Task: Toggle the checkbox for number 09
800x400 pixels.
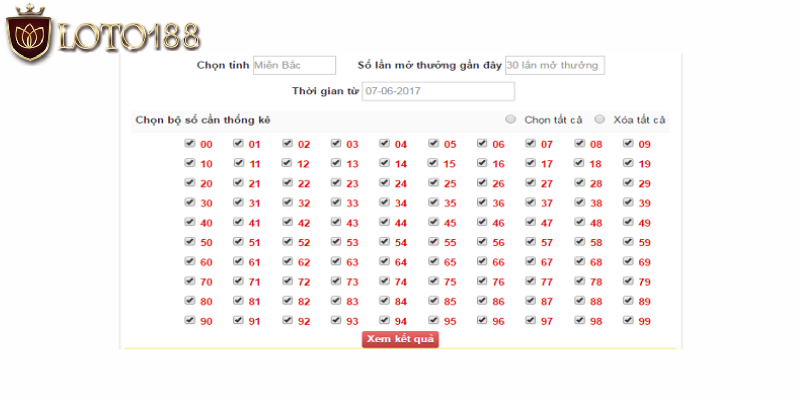Action: tap(628, 143)
